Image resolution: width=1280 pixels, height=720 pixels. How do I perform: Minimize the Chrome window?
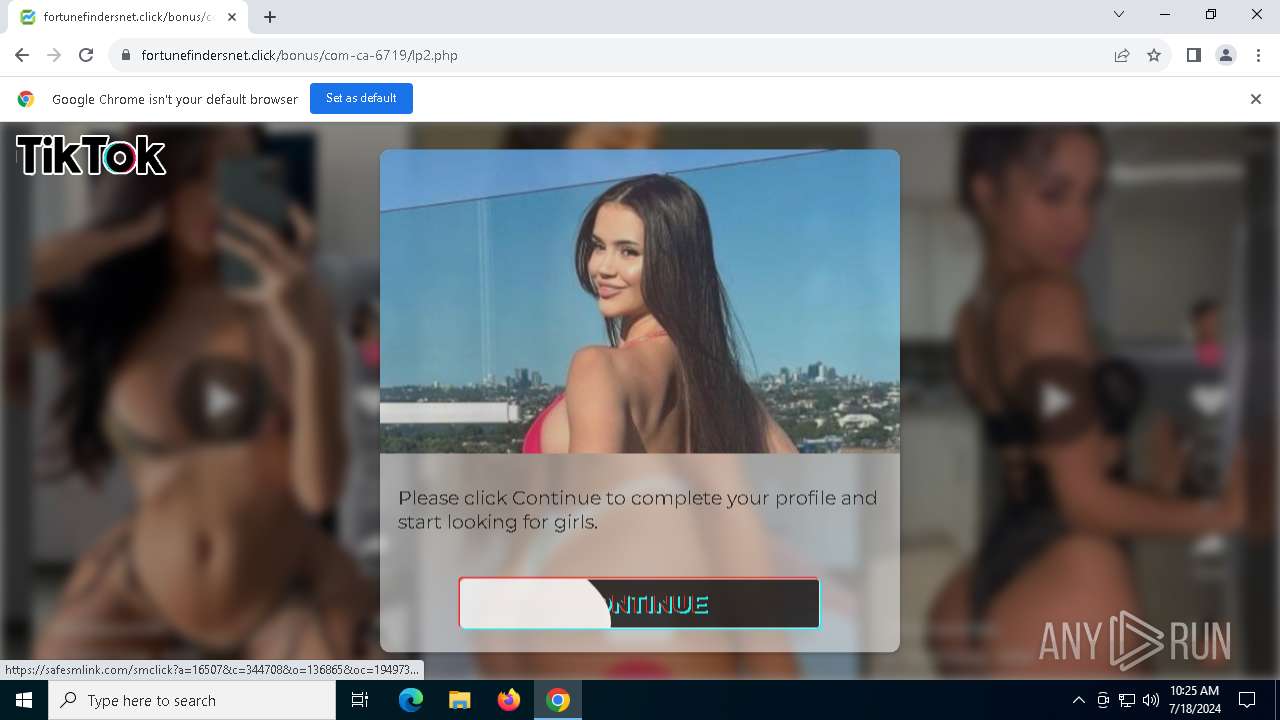click(x=1165, y=14)
